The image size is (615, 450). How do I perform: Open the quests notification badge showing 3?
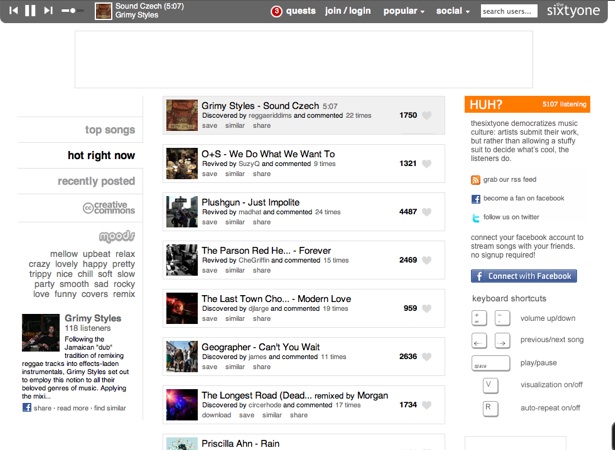(x=276, y=11)
